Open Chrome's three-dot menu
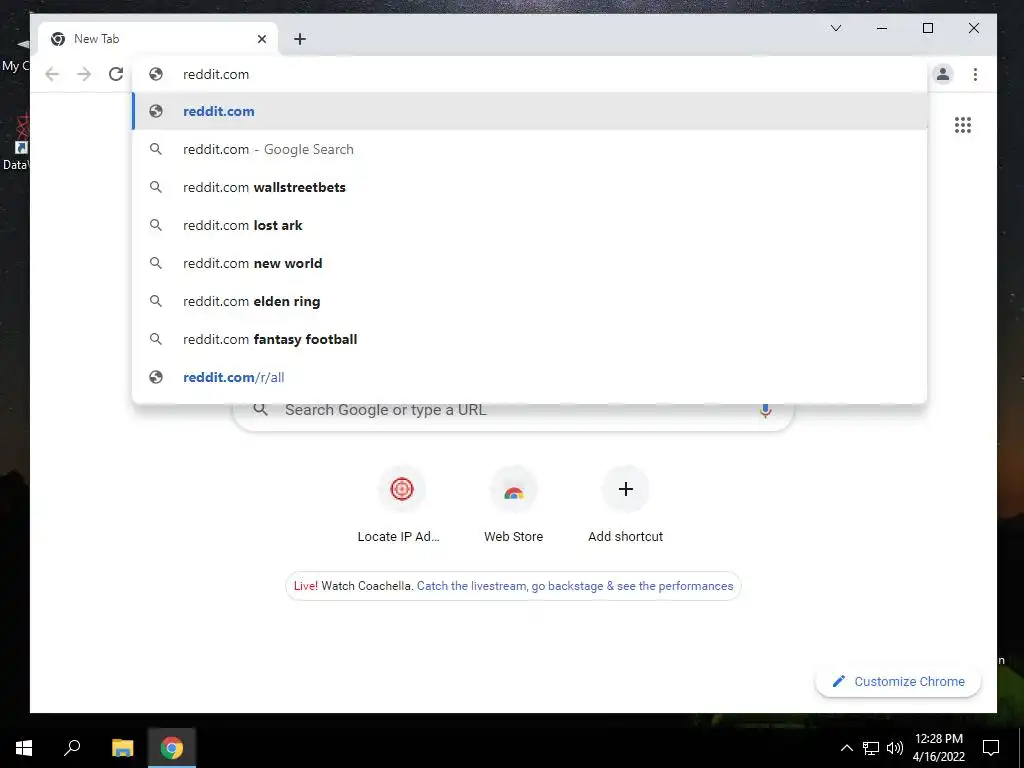Image resolution: width=1024 pixels, height=768 pixels. (x=975, y=74)
